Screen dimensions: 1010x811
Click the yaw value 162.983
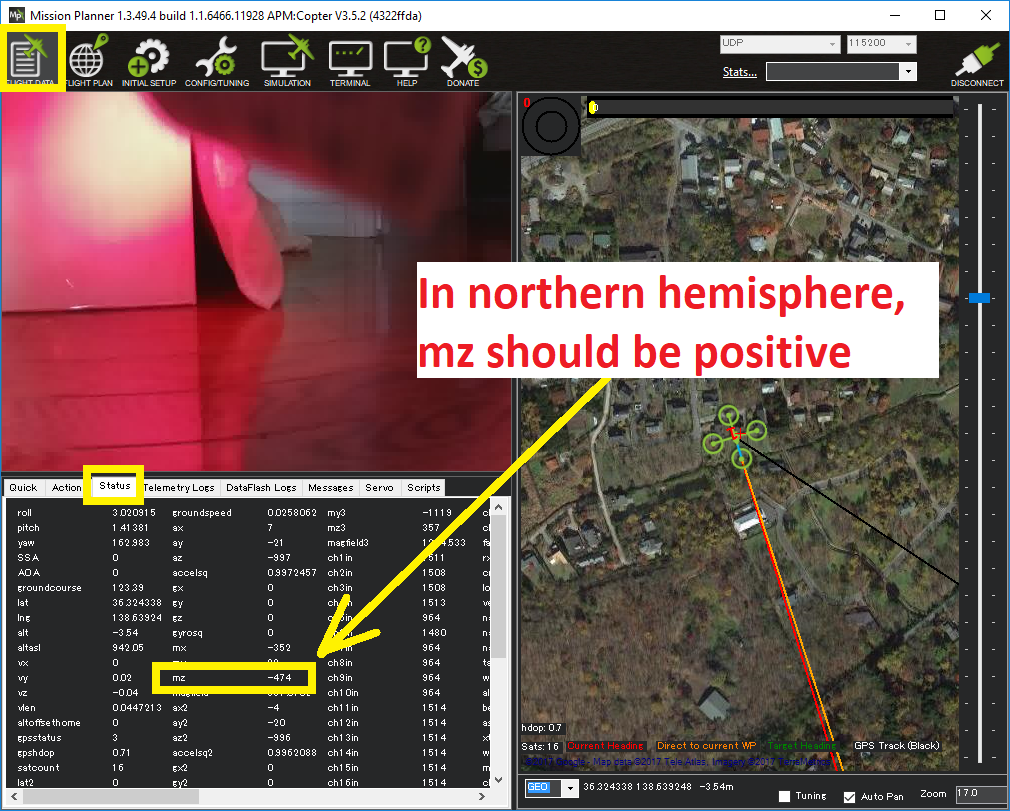tap(131, 543)
